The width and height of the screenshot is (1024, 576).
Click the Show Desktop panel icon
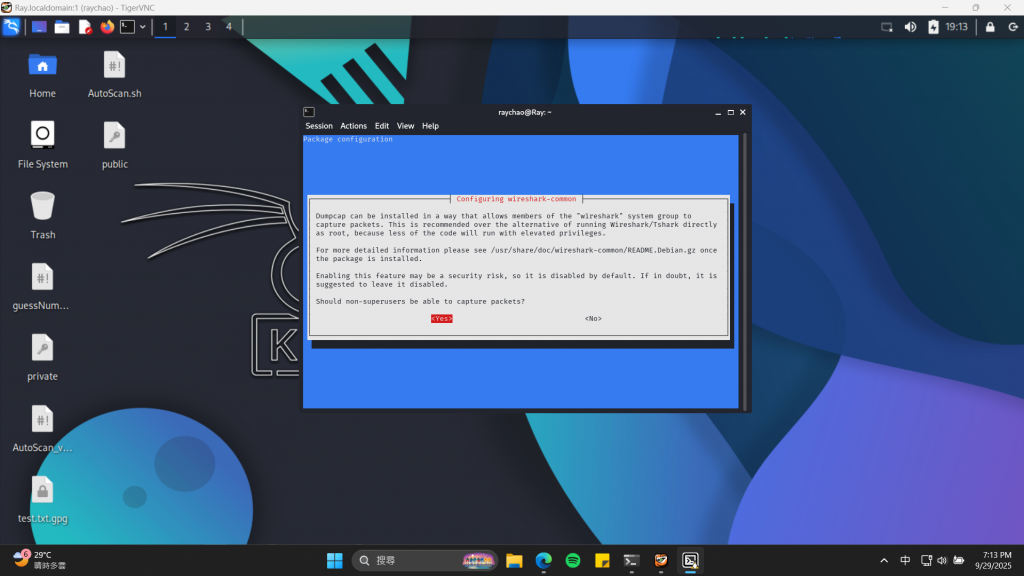39,27
